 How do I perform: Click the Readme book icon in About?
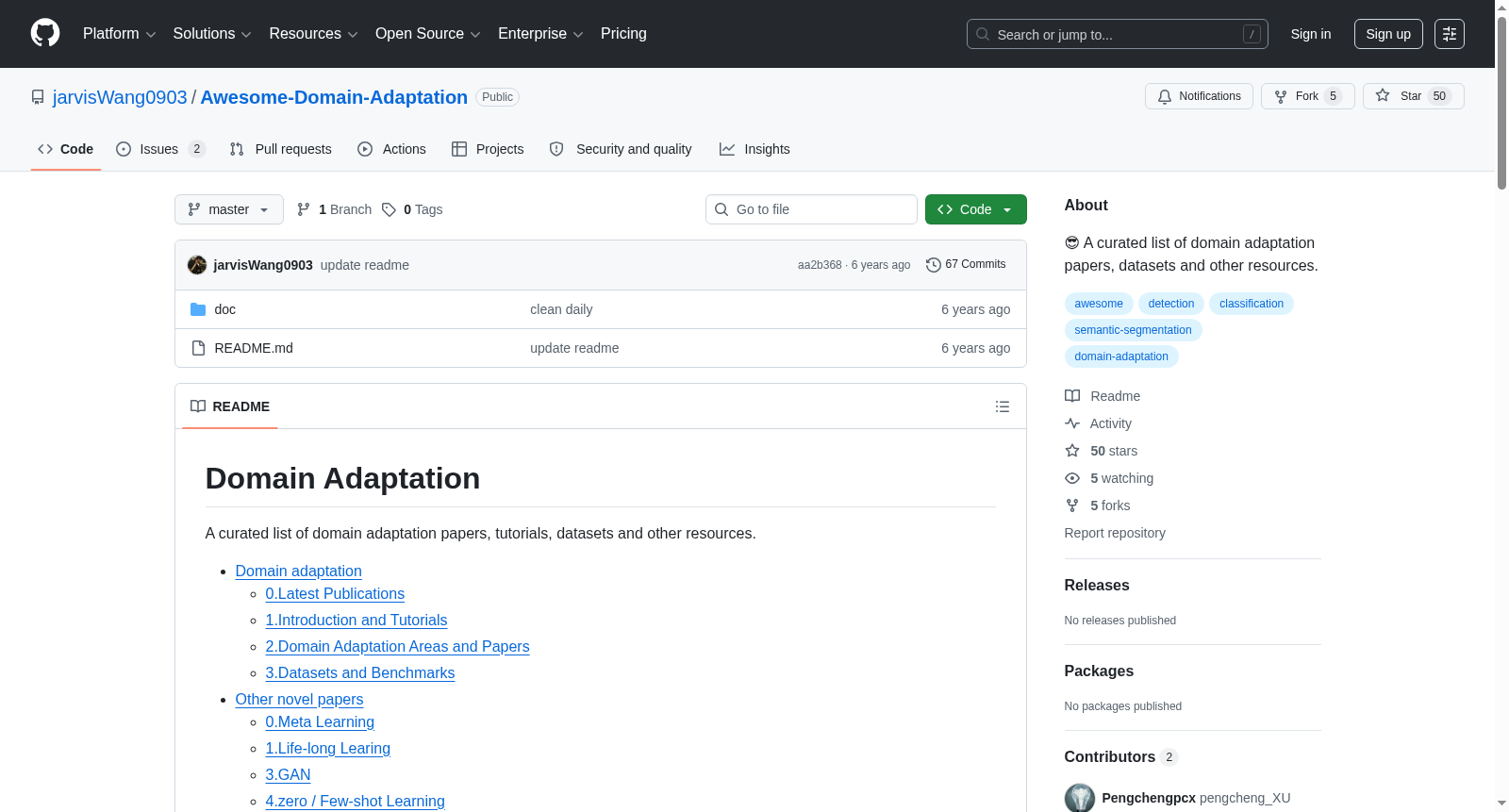pyautogui.click(x=1072, y=396)
